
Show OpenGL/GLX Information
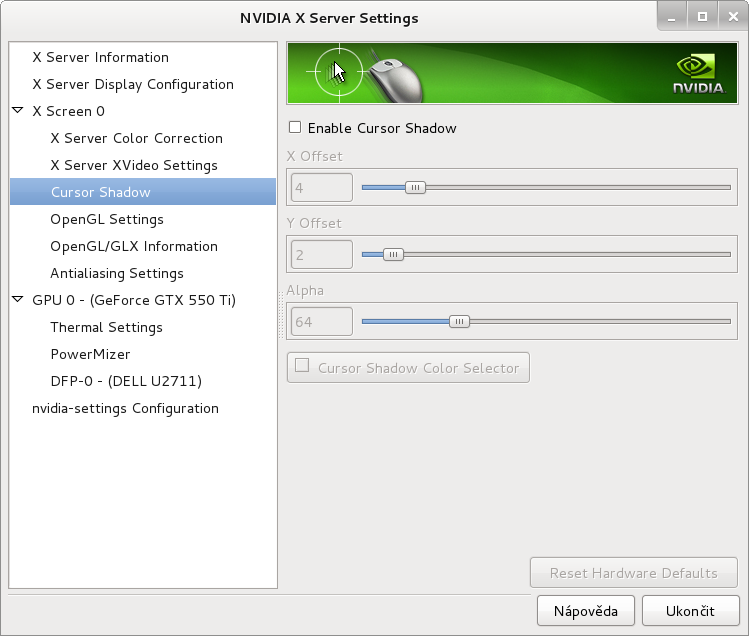pos(134,247)
